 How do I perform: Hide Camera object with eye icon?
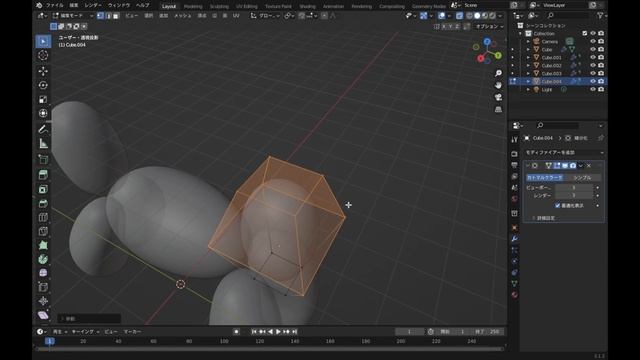pos(593,41)
